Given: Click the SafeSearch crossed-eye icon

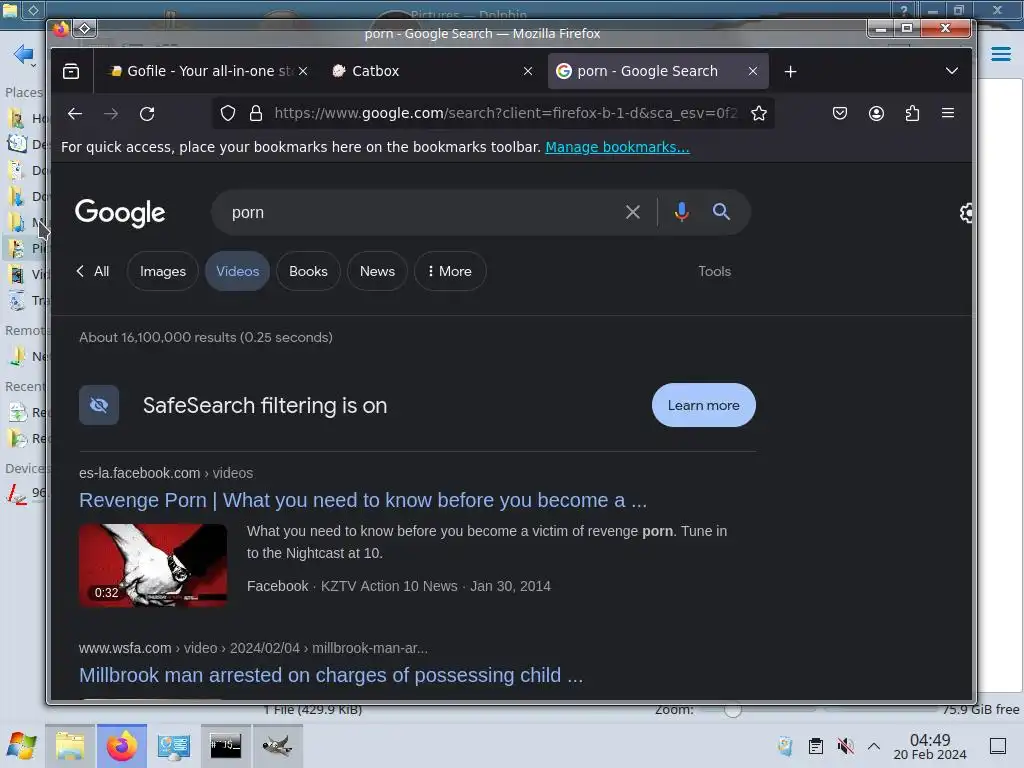Looking at the screenshot, I should (99, 406).
